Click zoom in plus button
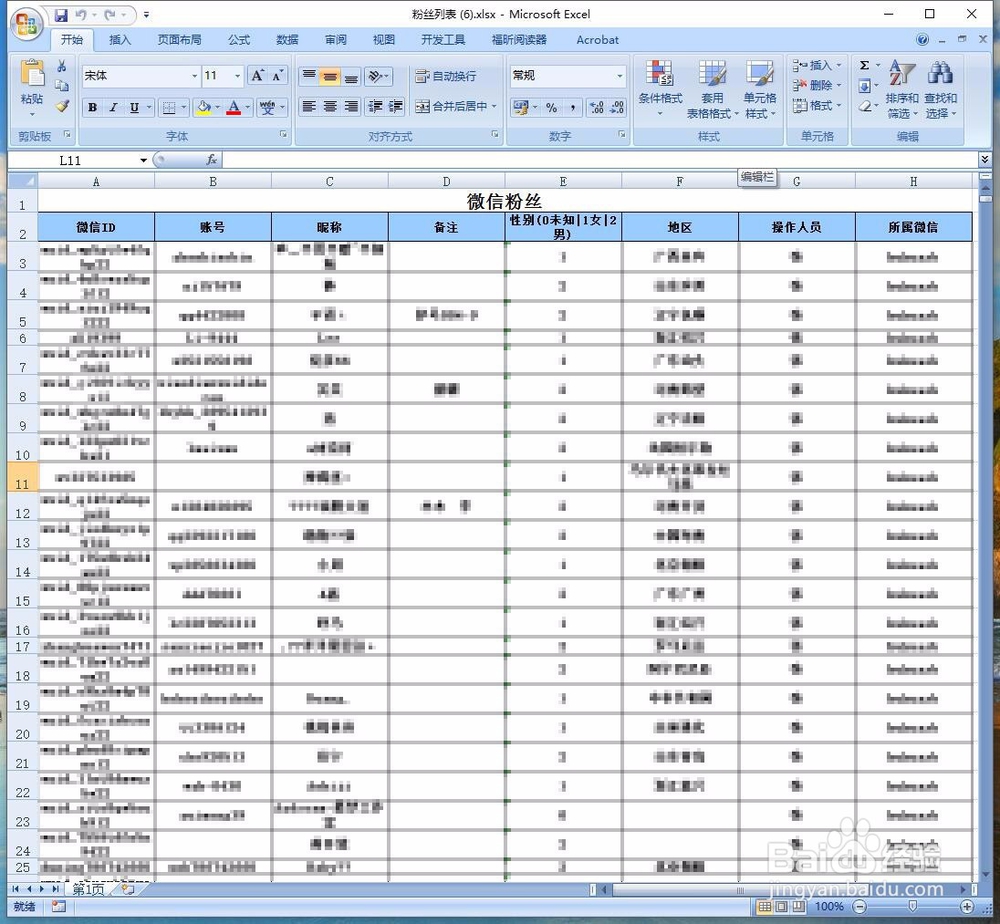Screen dimensions: 1000x924 pos(967,906)
